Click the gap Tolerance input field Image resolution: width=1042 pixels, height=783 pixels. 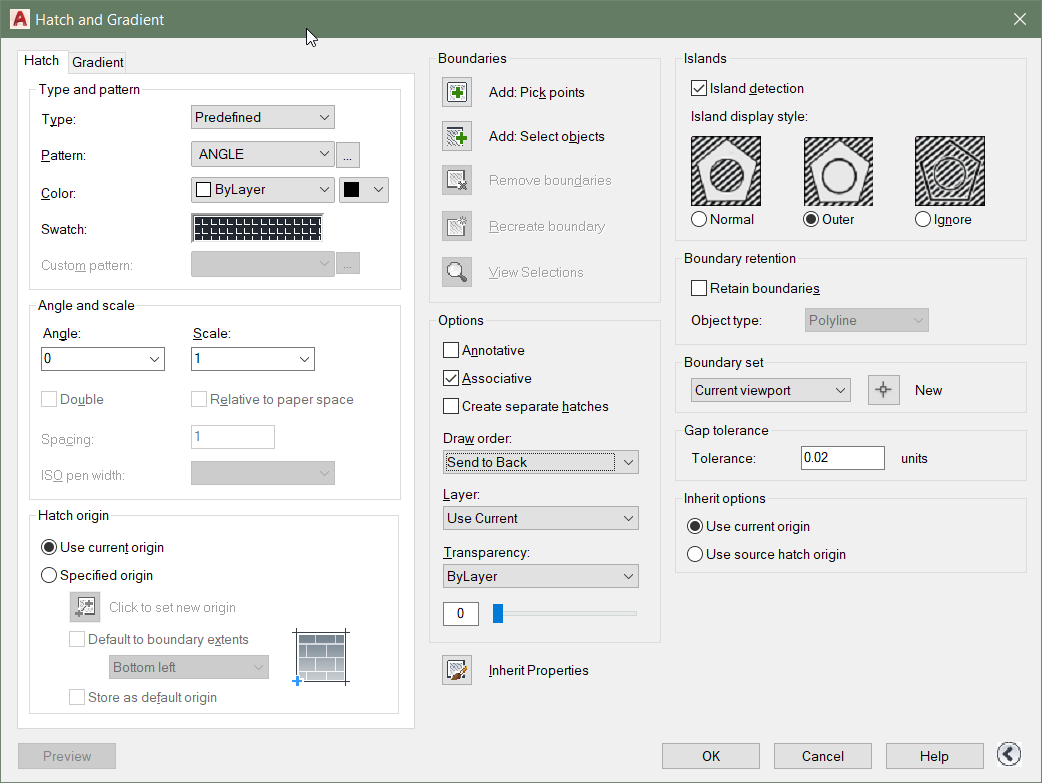[x=842, y=458]
